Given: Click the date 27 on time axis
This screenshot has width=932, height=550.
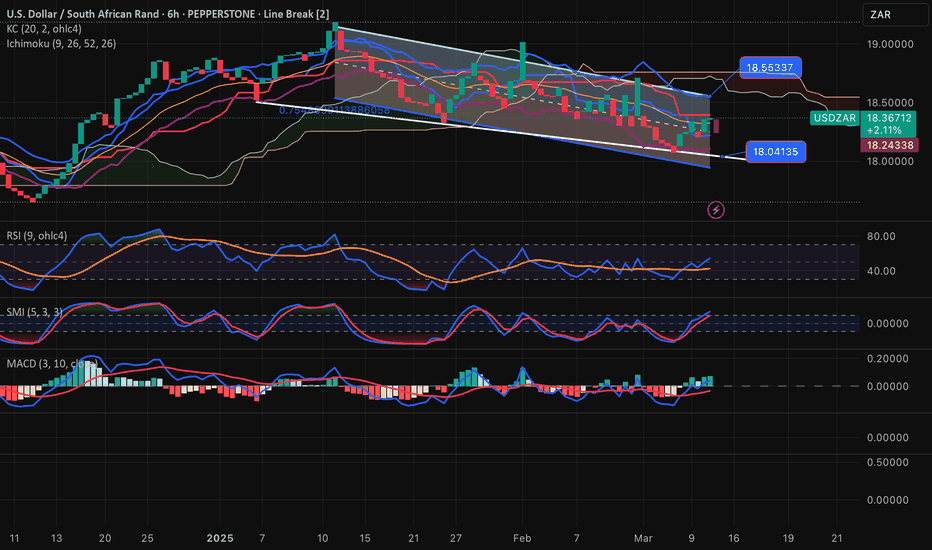Looking at the screenshot, I should click(455, 538).
